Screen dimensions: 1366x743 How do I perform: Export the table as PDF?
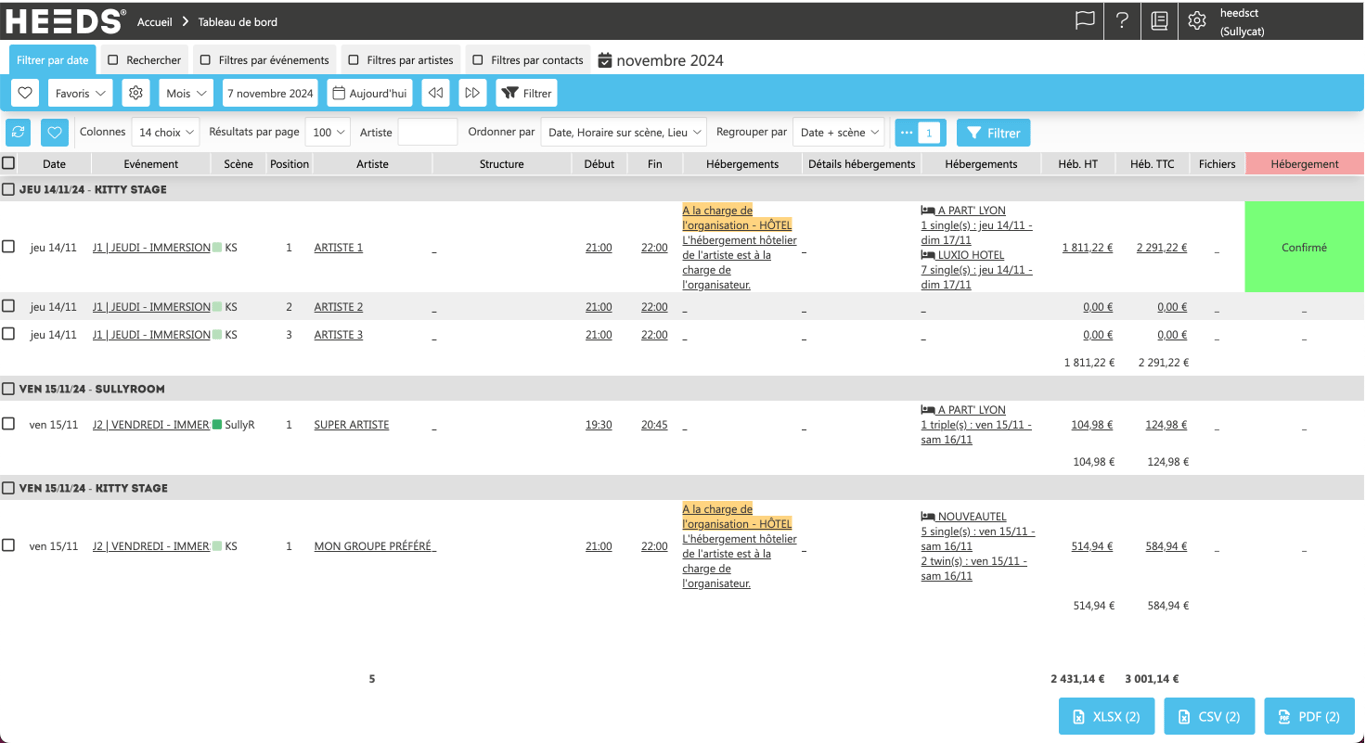1309,716
